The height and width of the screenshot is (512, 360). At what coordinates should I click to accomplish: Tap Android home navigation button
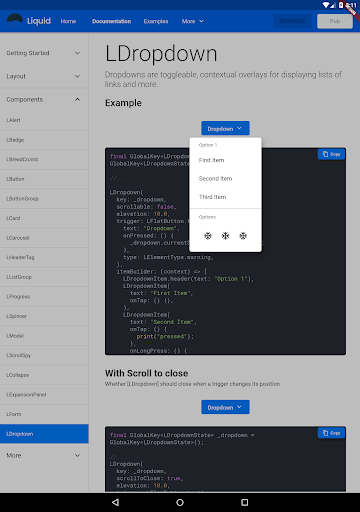click(x=180, y=502)
